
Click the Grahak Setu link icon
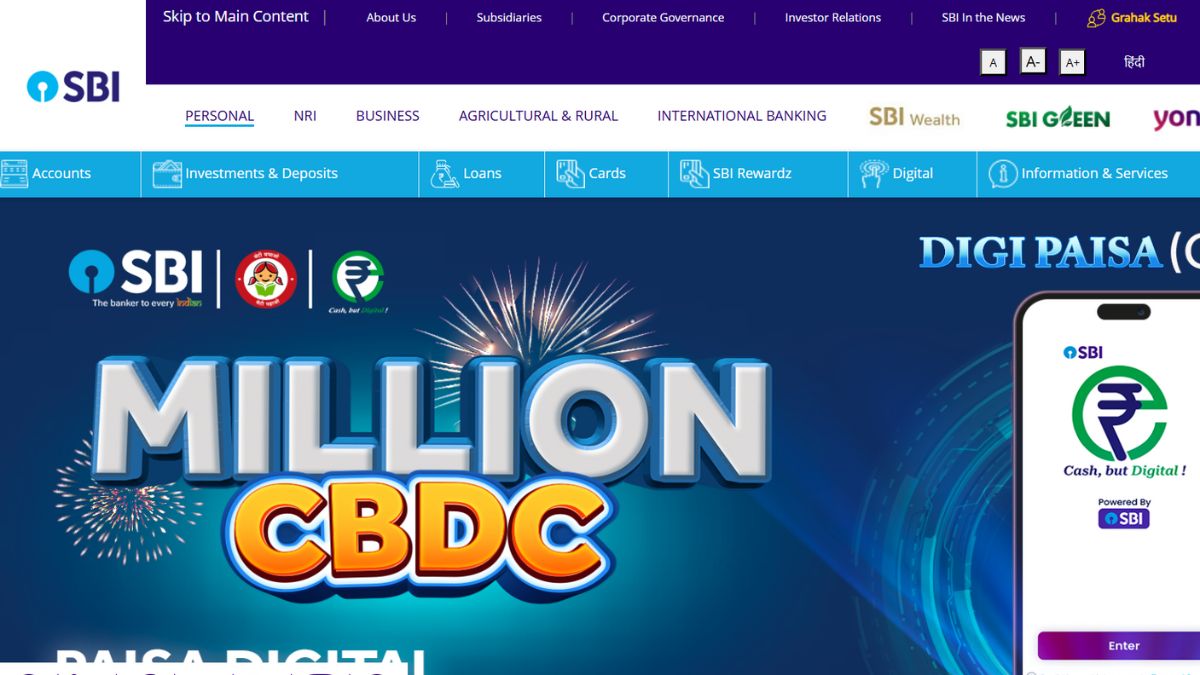pos(1096,18)
